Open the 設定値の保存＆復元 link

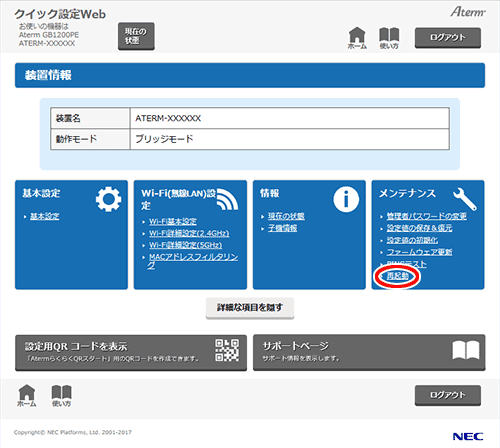[419, 228]
